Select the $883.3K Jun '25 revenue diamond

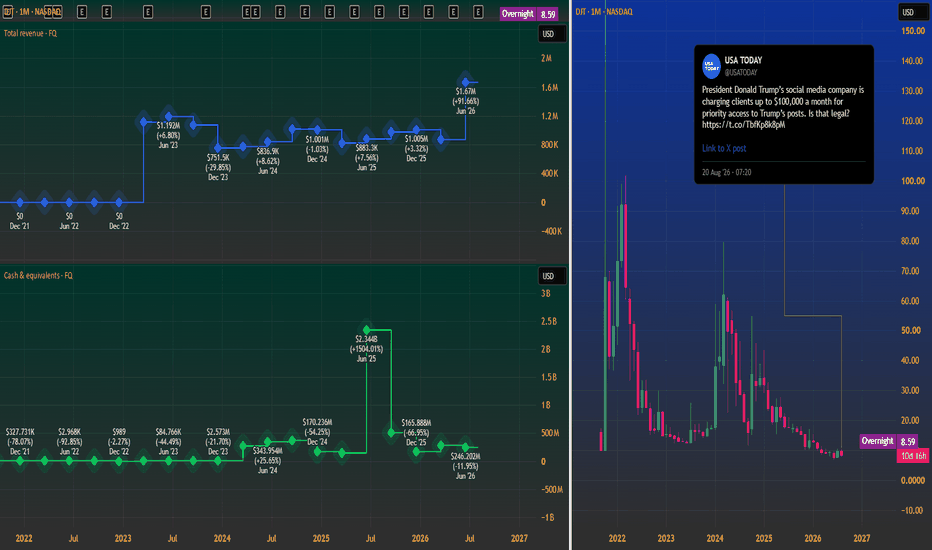click(366, 139)
